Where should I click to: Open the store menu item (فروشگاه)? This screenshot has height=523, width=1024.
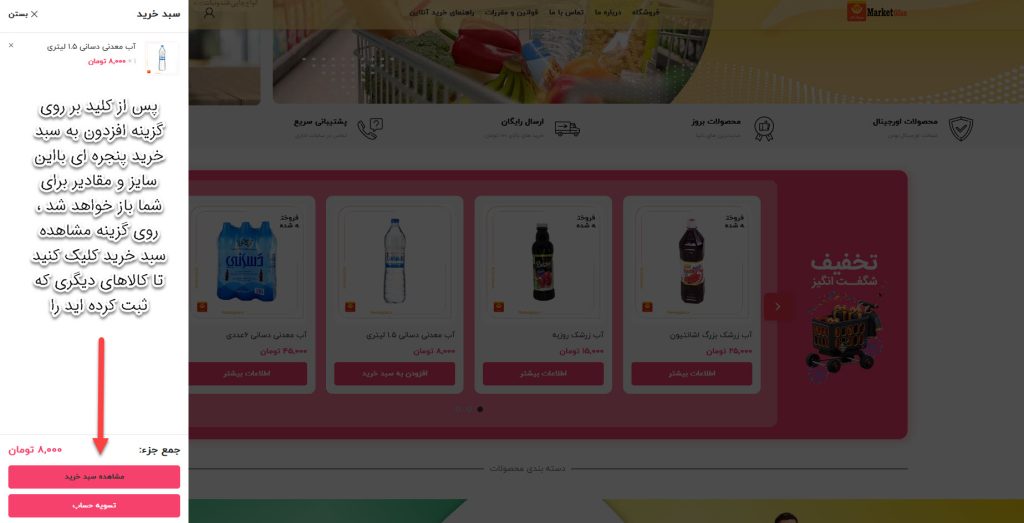point(645,12)
